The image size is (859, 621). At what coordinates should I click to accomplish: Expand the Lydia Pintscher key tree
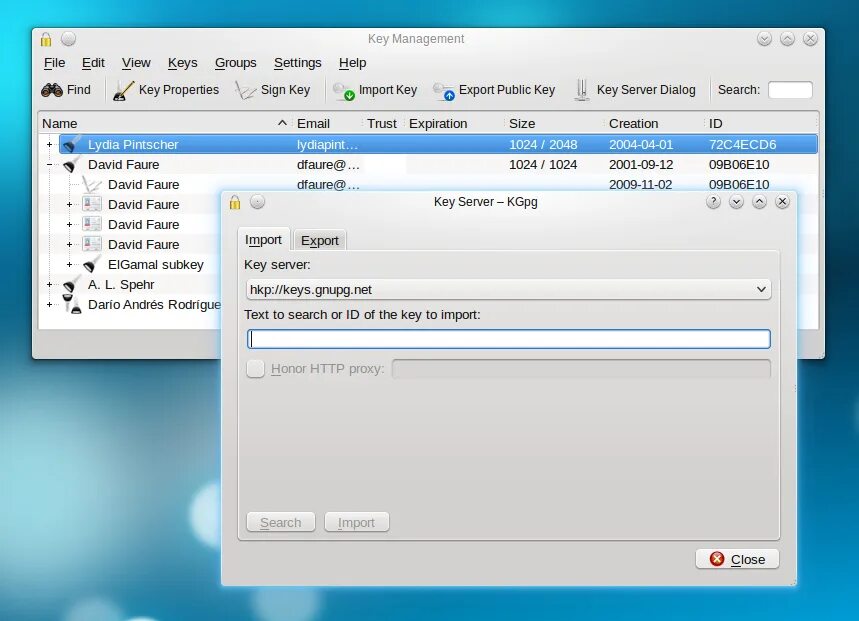point(49,145)
